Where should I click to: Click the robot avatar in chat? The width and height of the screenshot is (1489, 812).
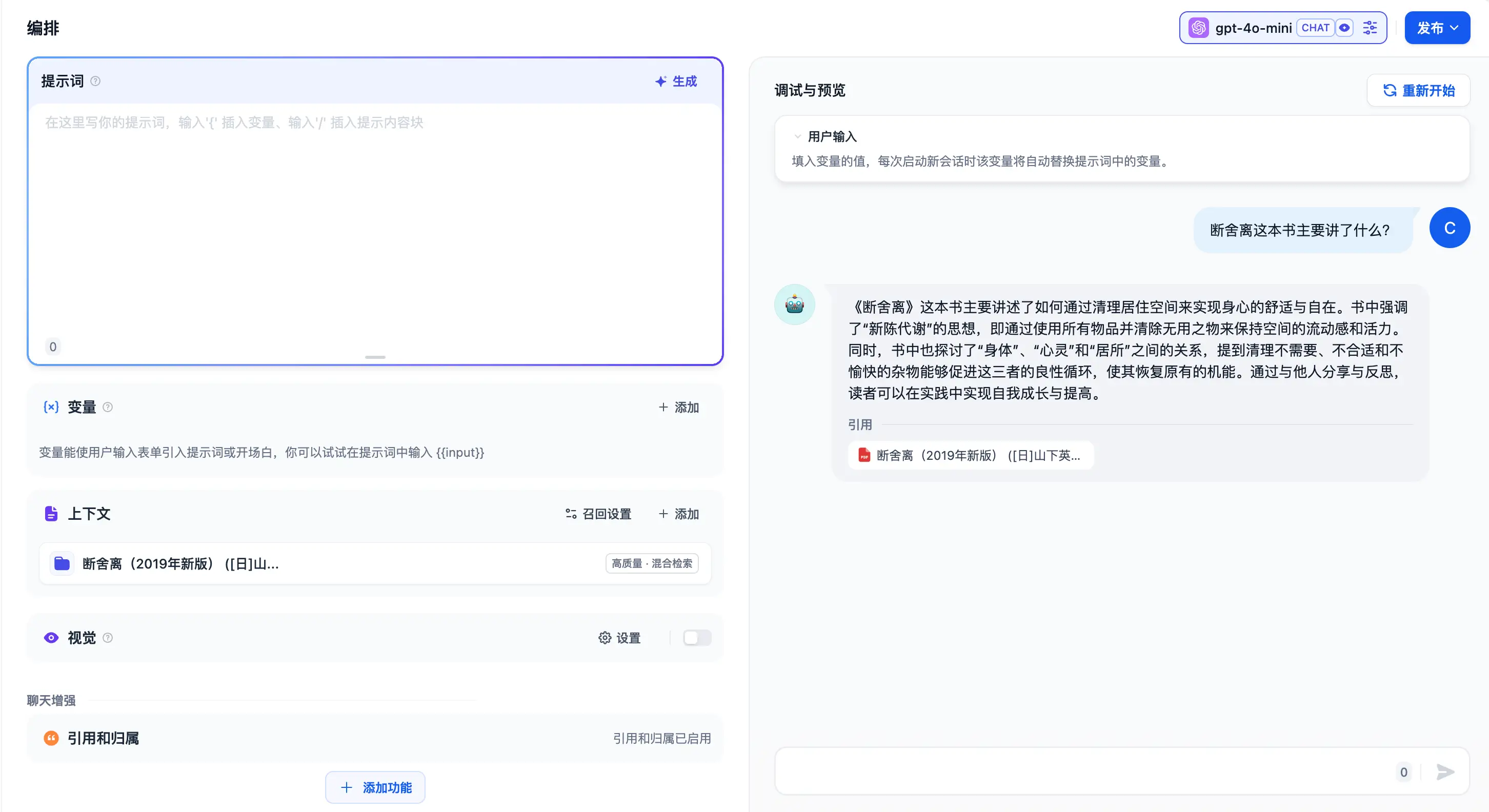[794, 304]
